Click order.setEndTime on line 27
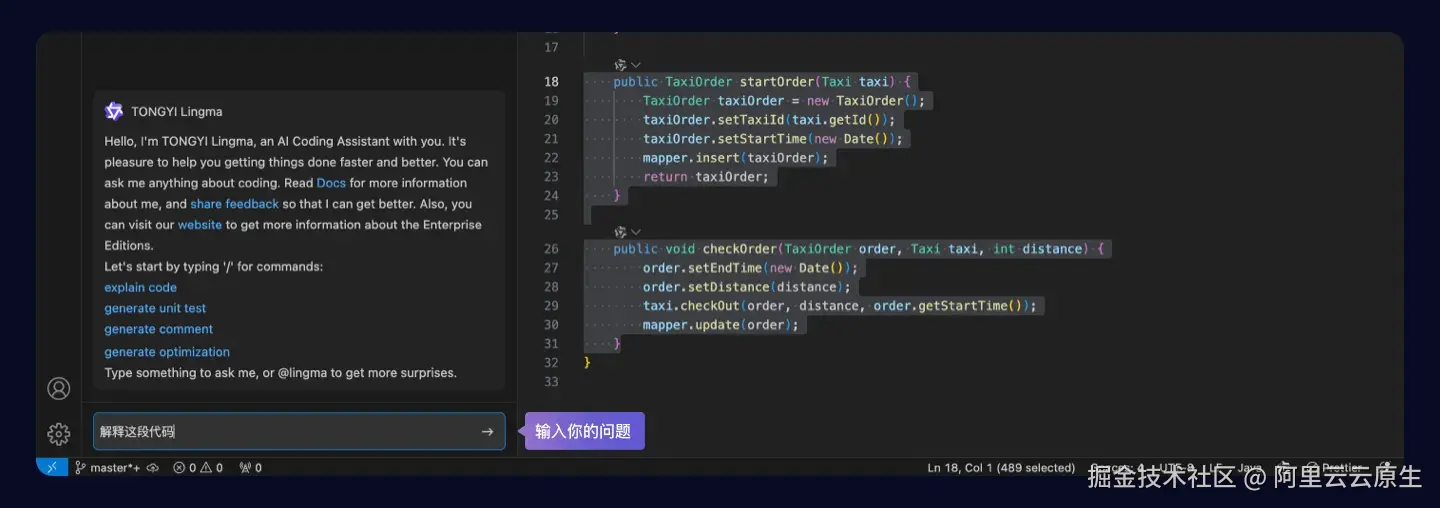 pos(751,268)
